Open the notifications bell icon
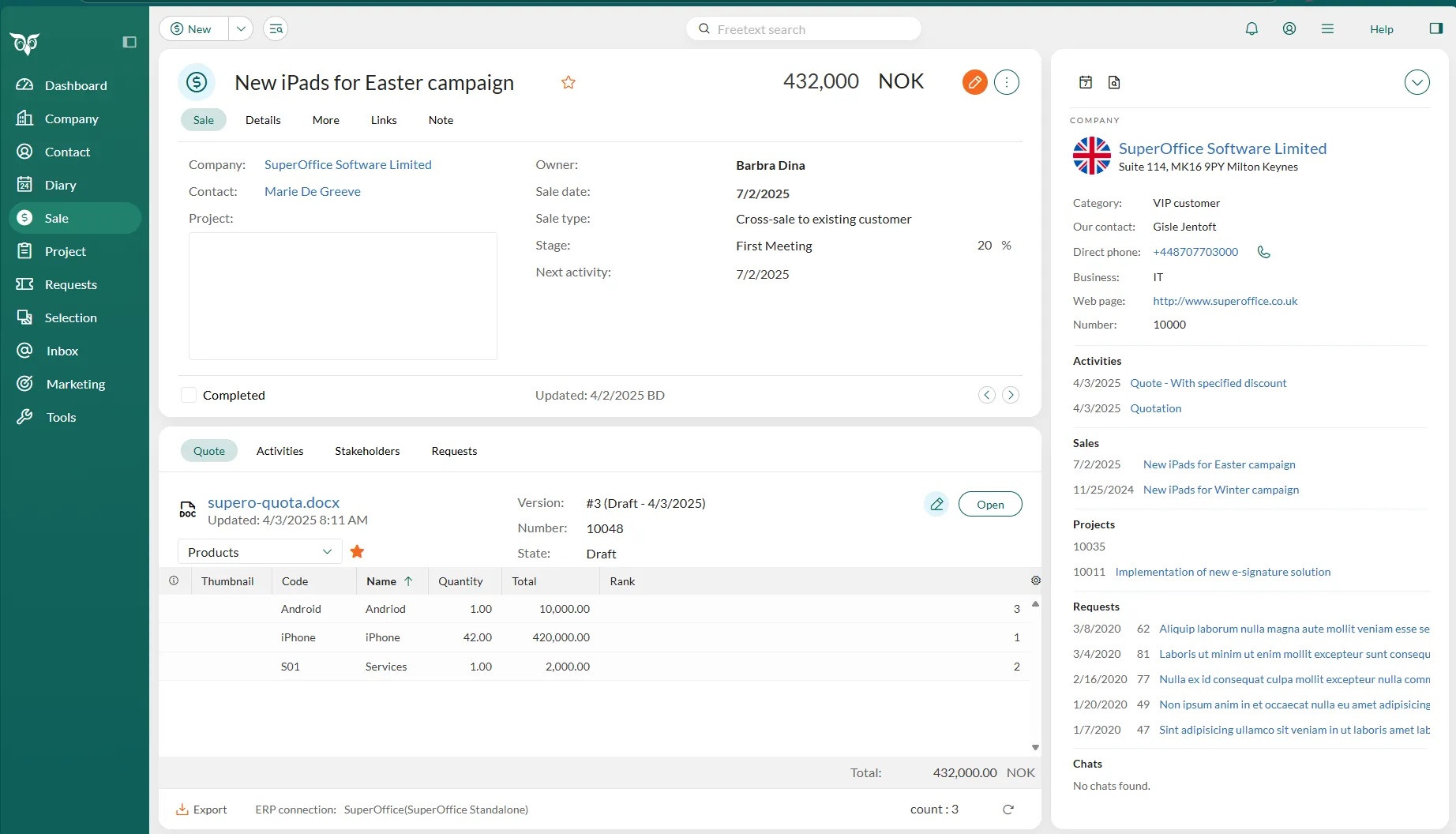 pos(1251,29)
